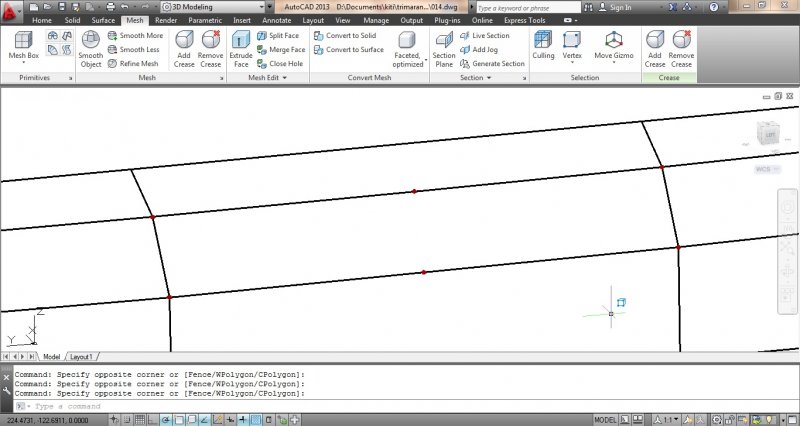The width and height of the screenshot is (800, 426).
Task: Open the Primitives panel dialog launcher
Action: [x=70, y=79]
